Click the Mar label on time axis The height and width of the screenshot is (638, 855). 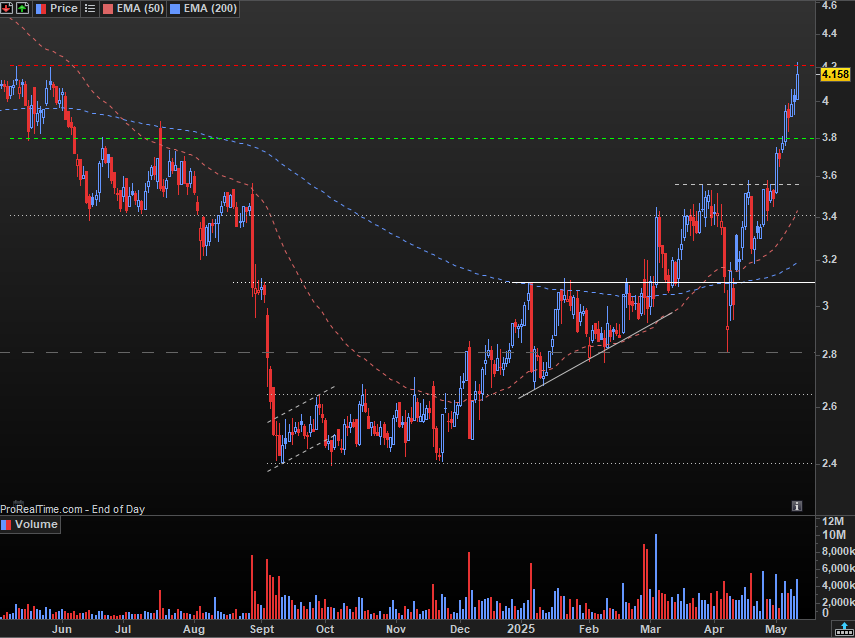click(650, 629)
